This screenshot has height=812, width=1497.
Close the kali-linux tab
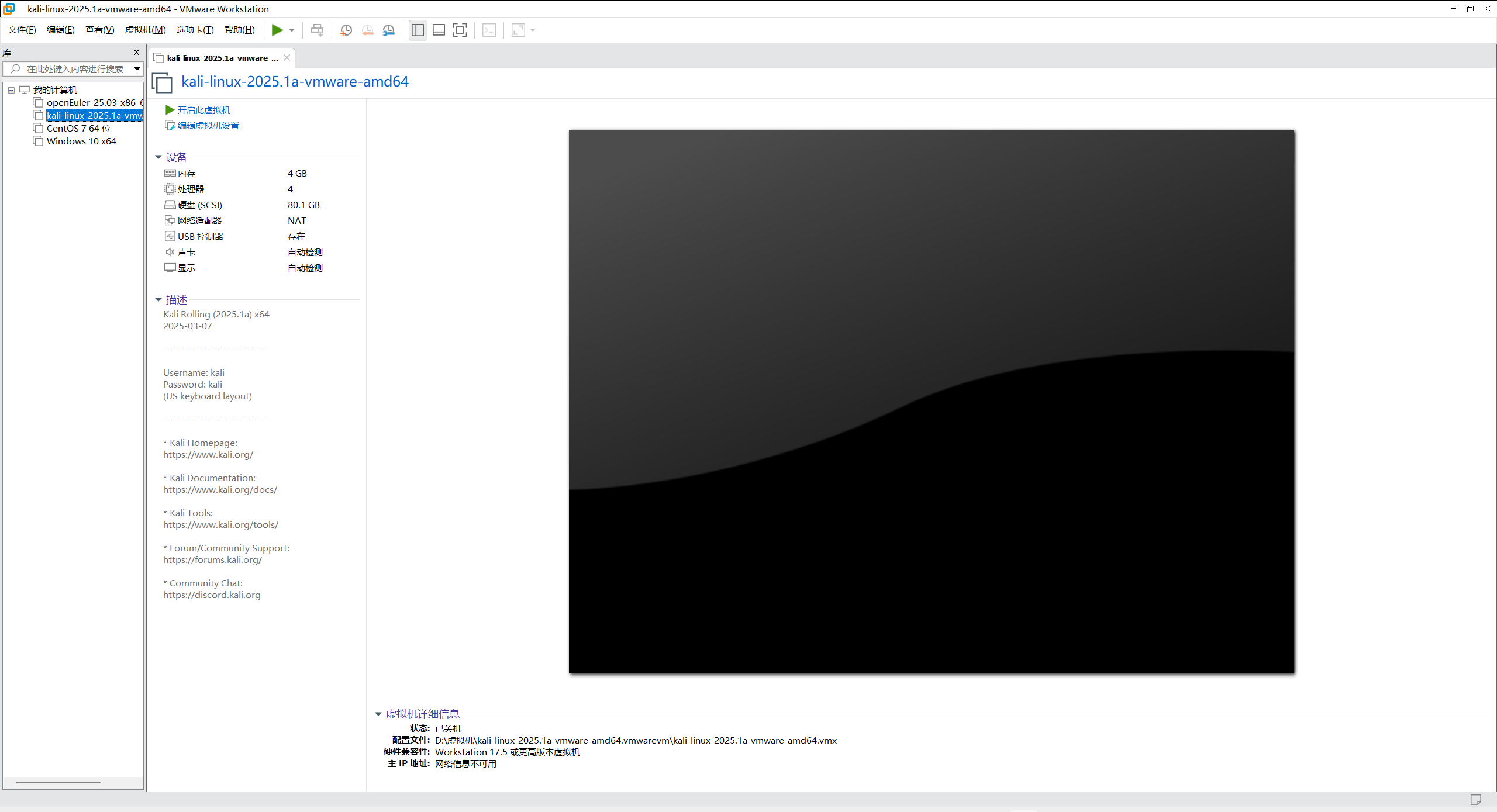(287, 58)
